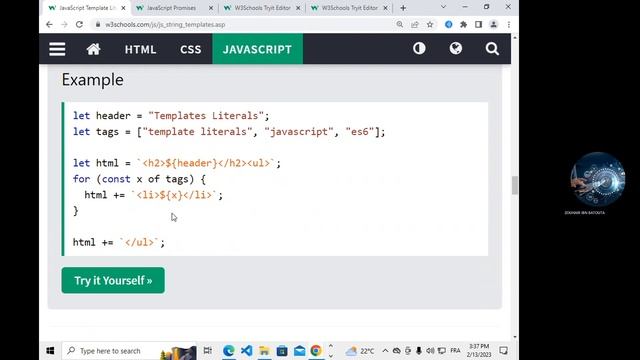View site info lock icon

click(98, 24)
